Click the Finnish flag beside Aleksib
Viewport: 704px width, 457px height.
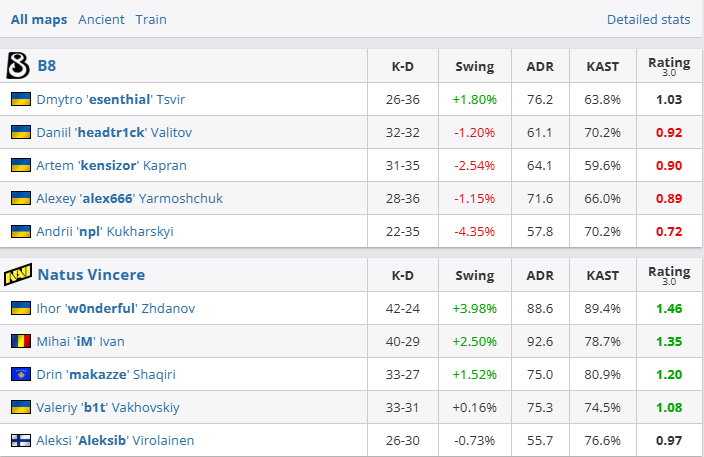[20, 440]
